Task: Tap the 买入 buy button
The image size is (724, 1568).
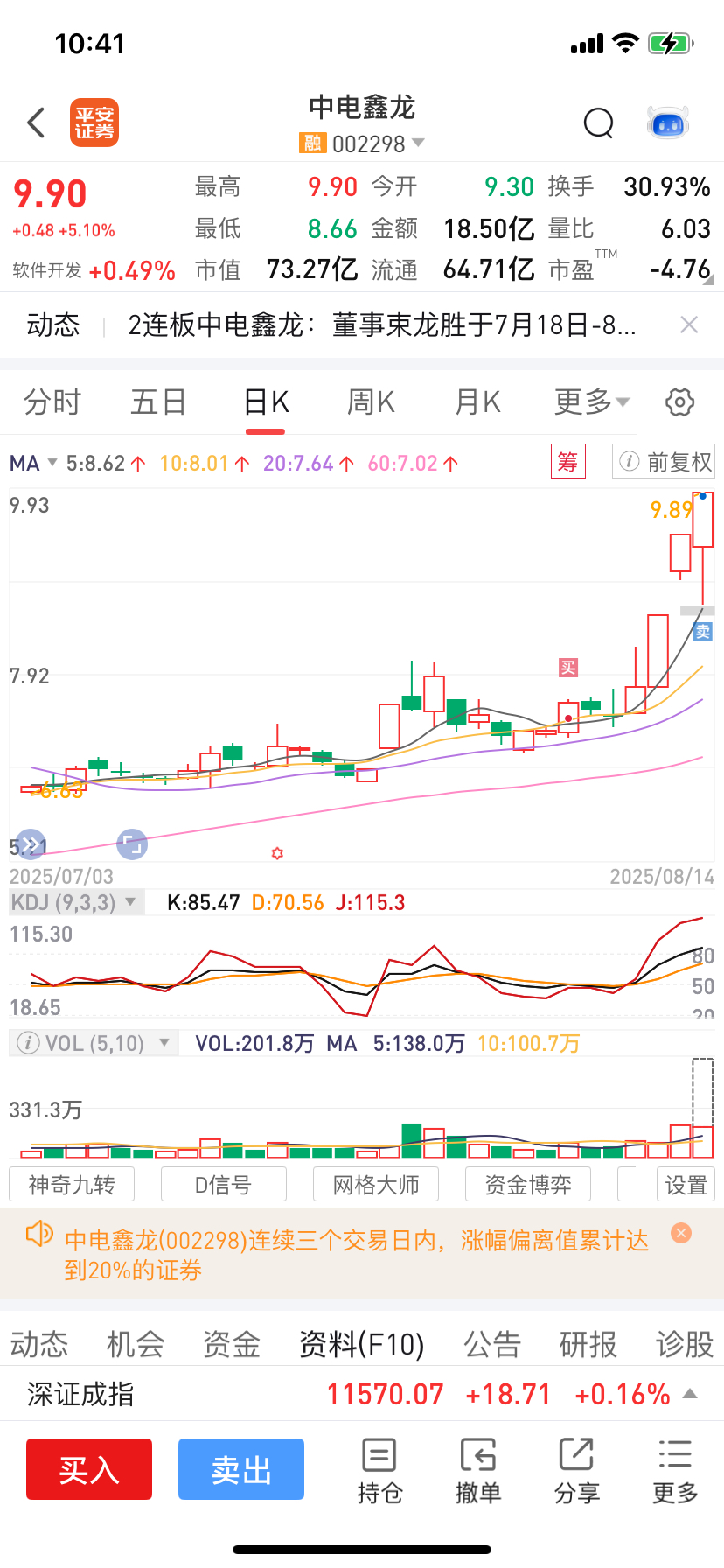Action: (89, 1469)
